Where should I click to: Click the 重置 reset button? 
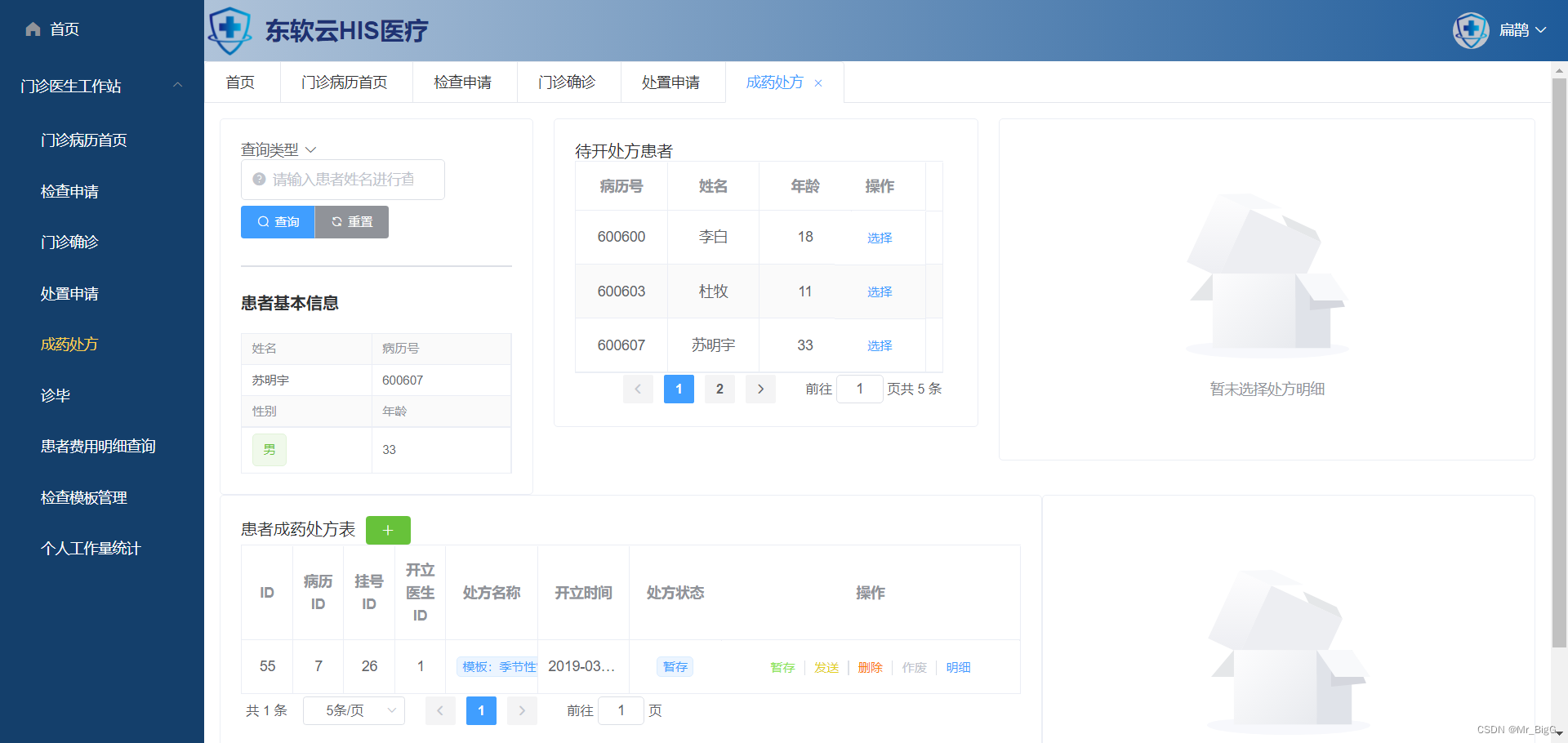[x=352, y=222]
